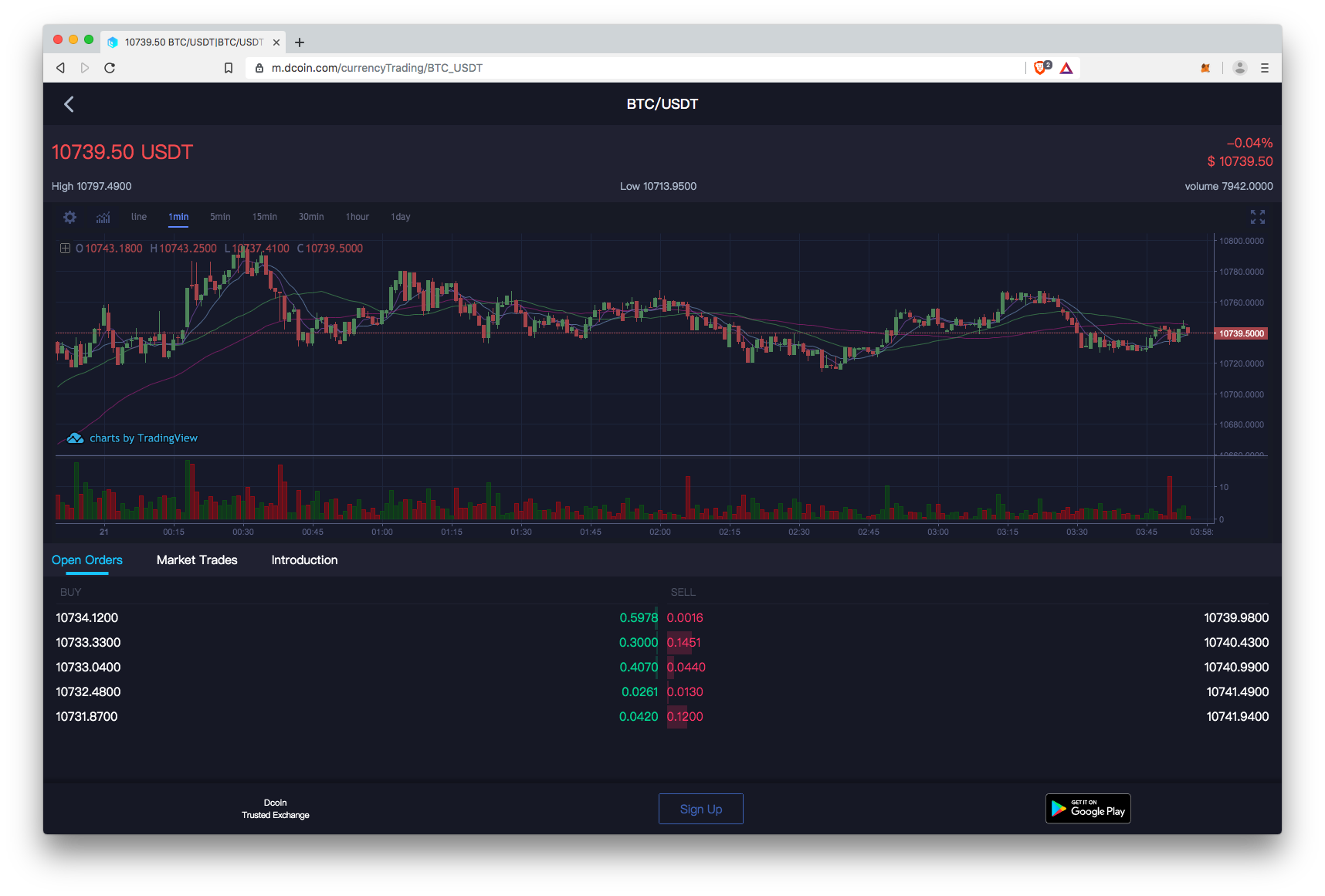1325x896 pixels.
Task: Open the Market Trades tab
Action: point(197,560)
